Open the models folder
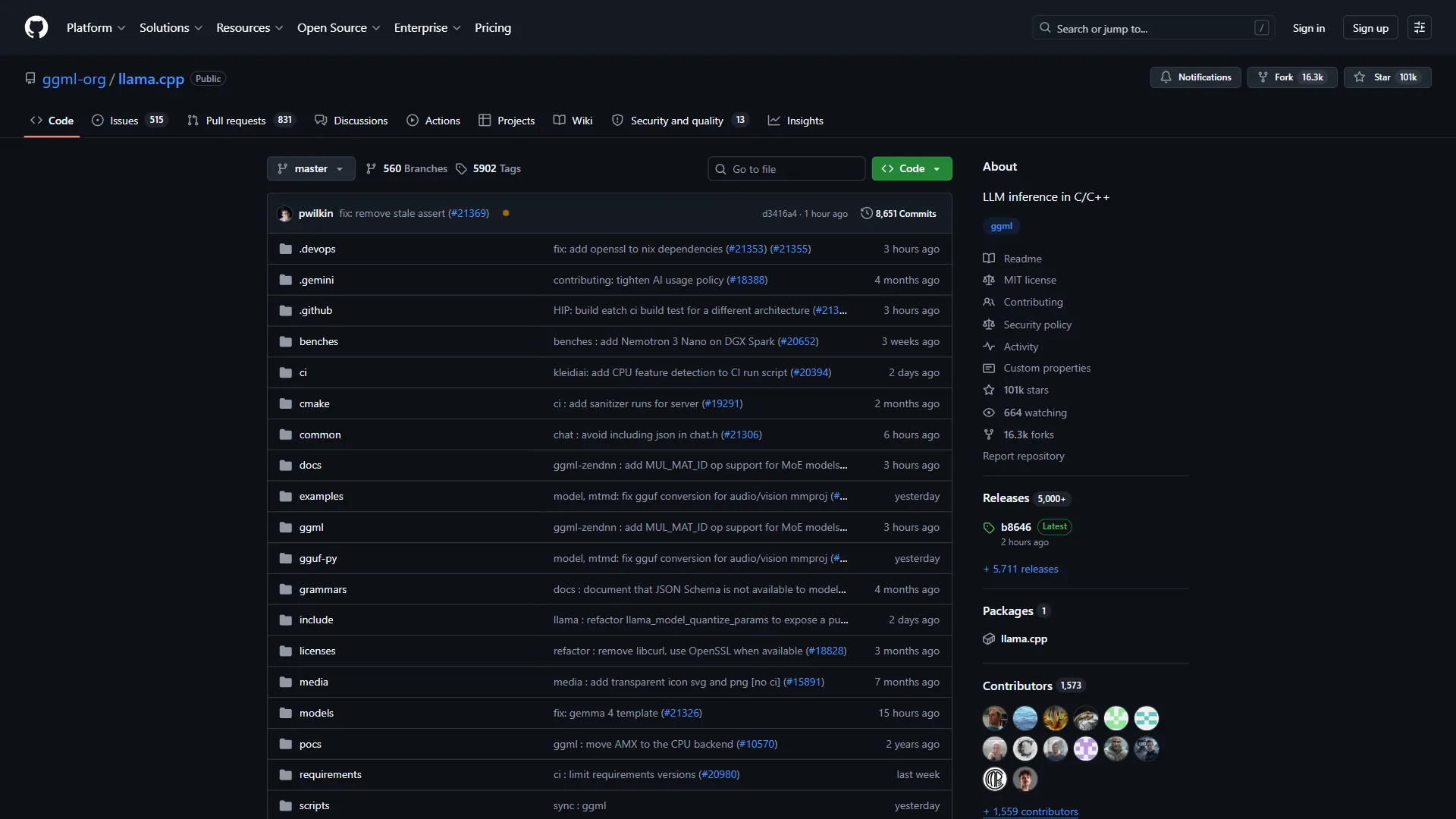The width and height of the screenshot is (1456, 819). 316,713
